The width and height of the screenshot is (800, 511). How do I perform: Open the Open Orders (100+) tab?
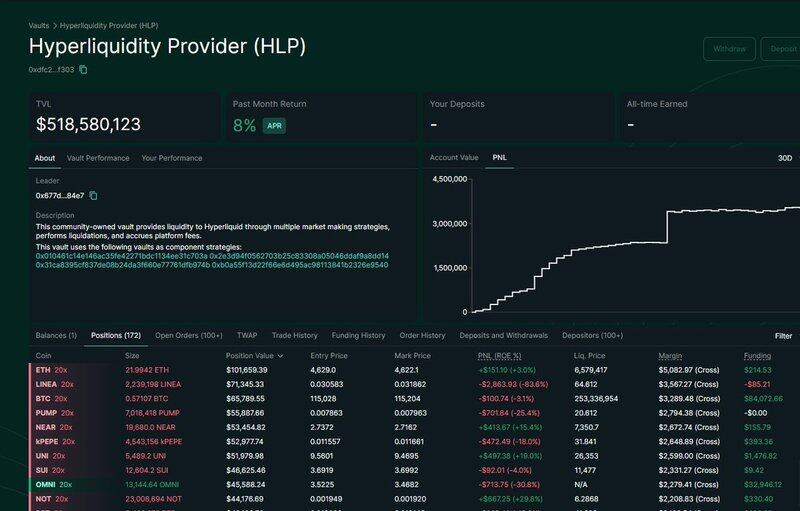pos(189,336)
